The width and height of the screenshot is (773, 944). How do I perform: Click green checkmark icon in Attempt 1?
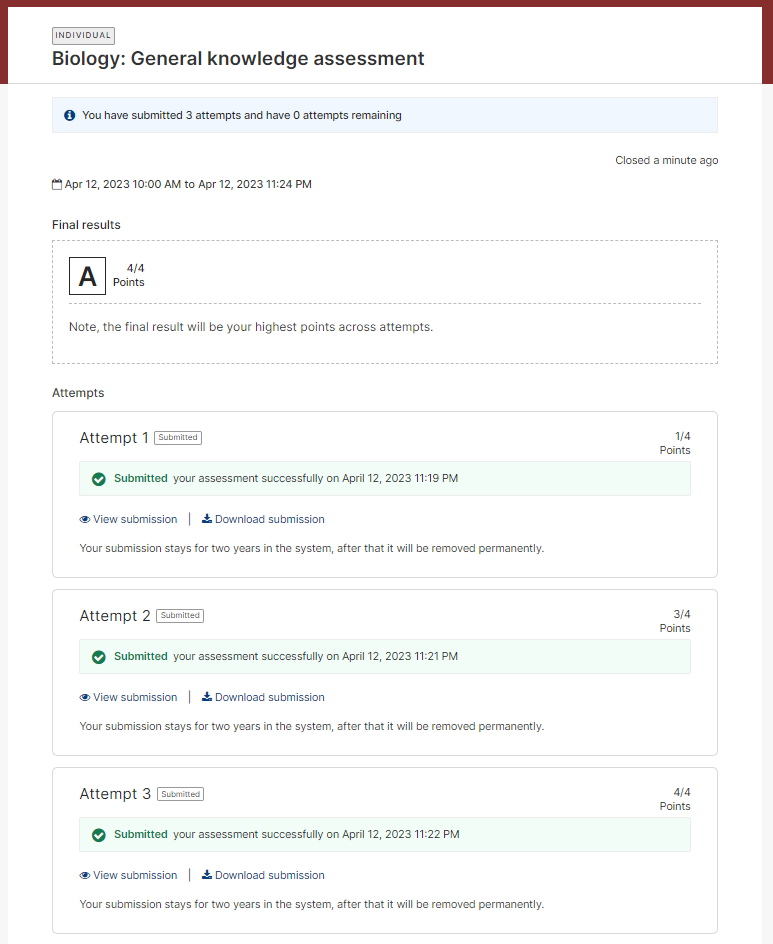[x=99, y=479]
